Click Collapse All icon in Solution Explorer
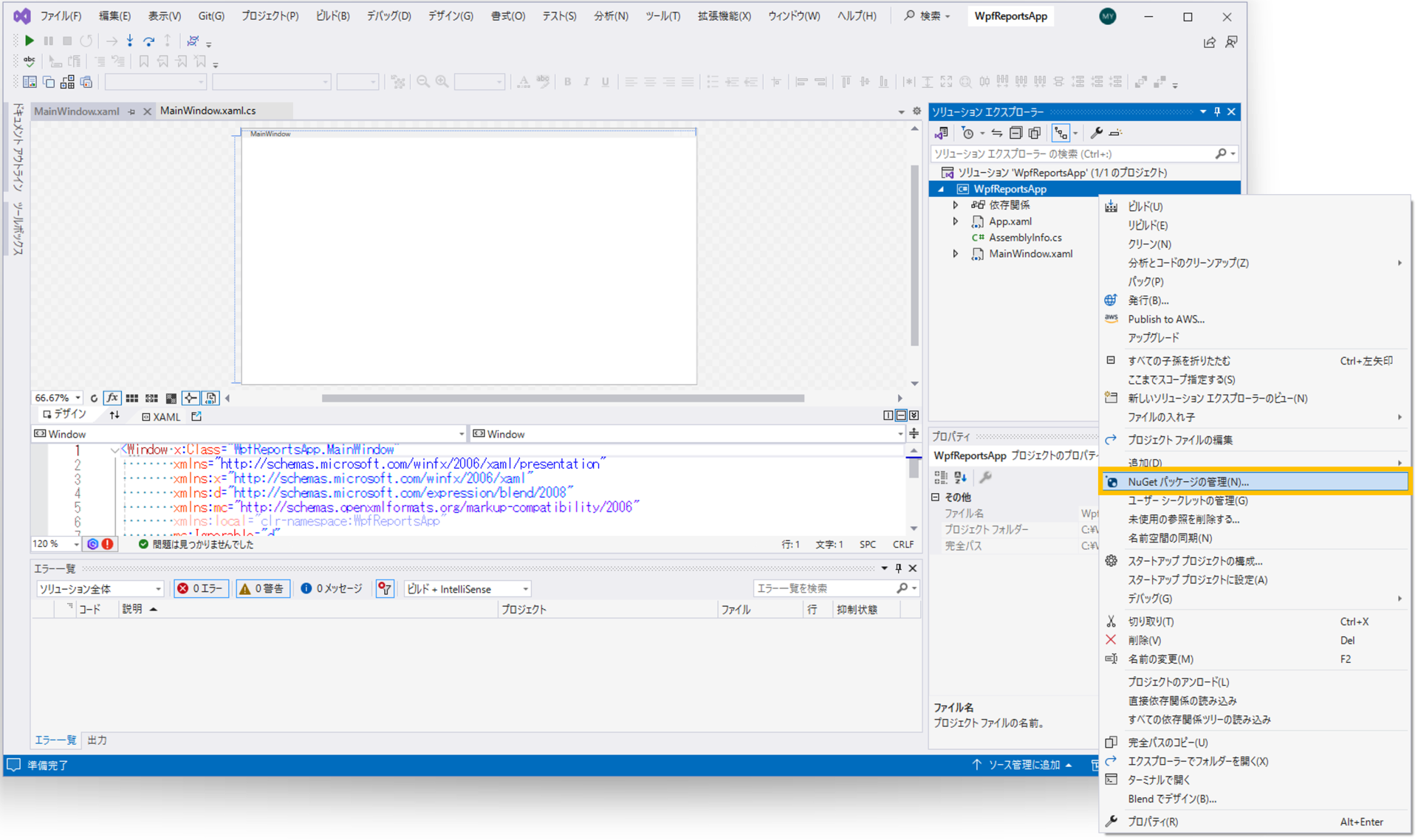The width and height of the screenshot is (1418, 840). (1016, 133)
